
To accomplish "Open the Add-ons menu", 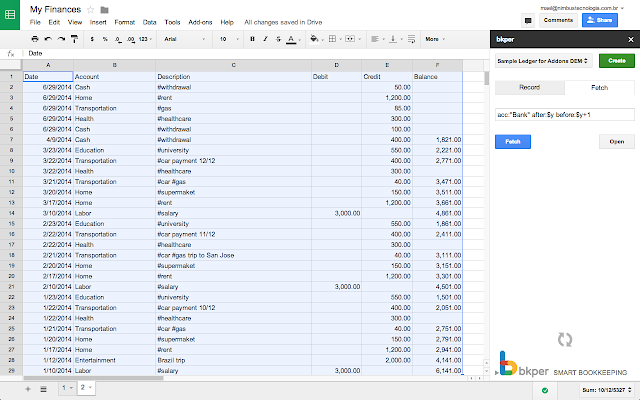I will click(x=200, y=22).
